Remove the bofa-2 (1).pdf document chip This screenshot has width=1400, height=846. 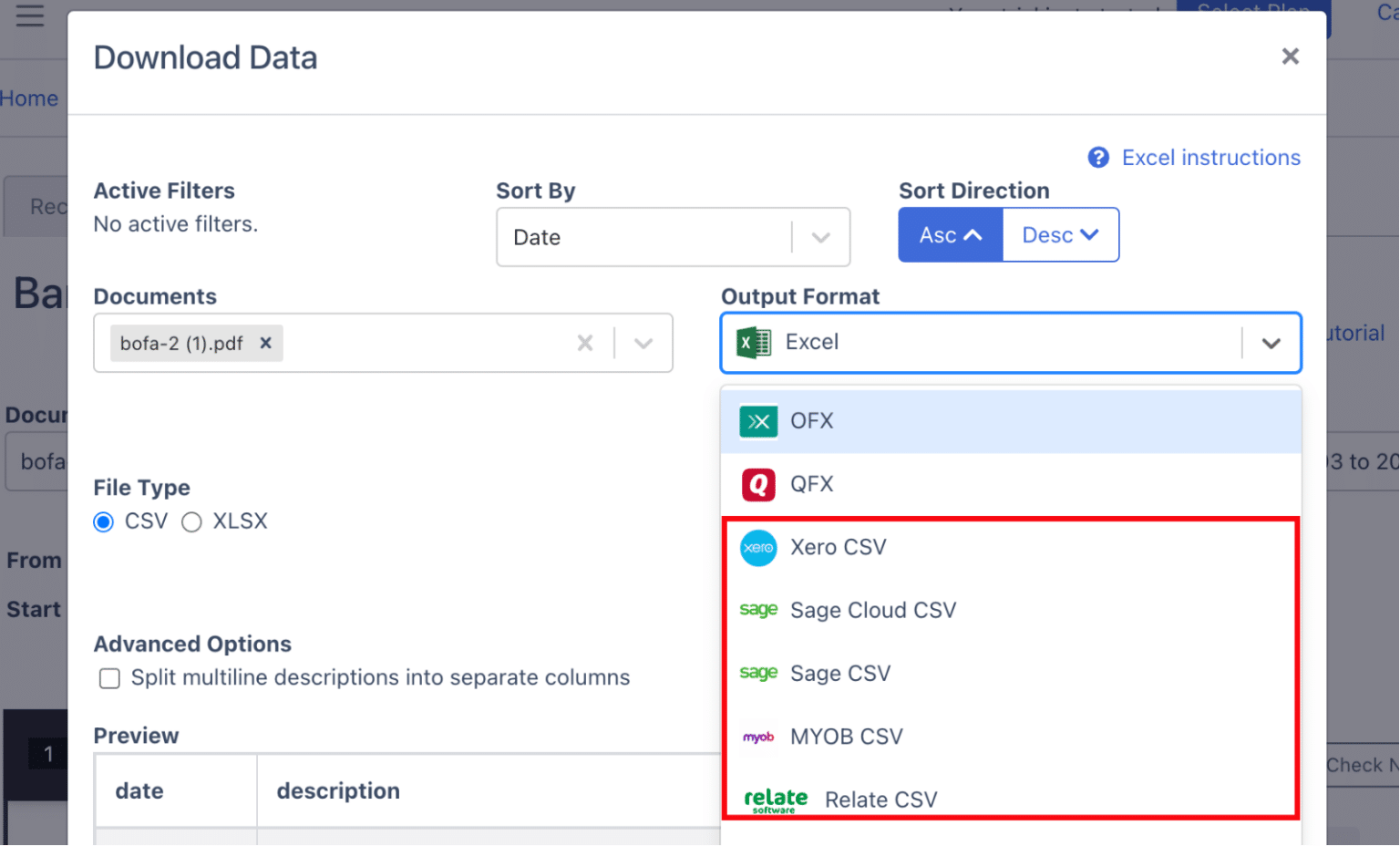[265, 343]
